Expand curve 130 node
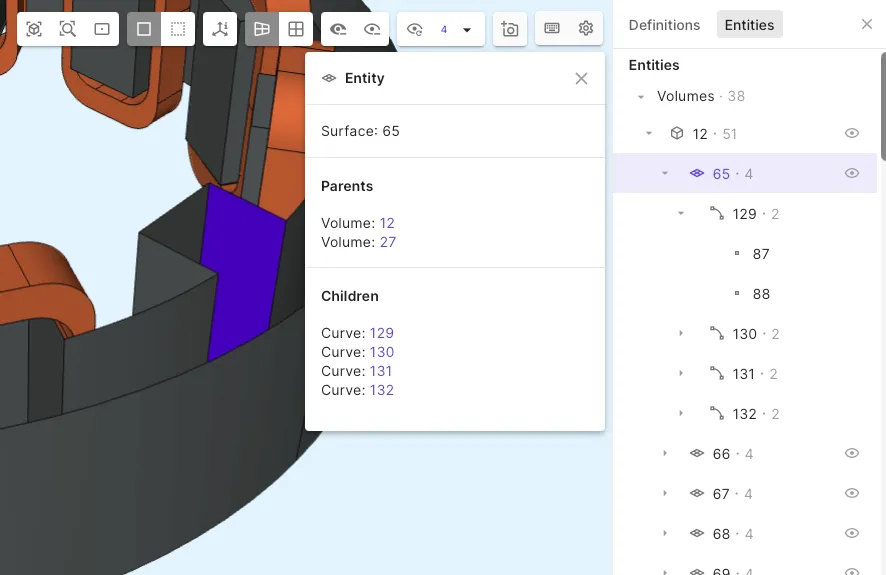Image resolution: width=886 pixels, height=575 pixels. pos(681,333)
